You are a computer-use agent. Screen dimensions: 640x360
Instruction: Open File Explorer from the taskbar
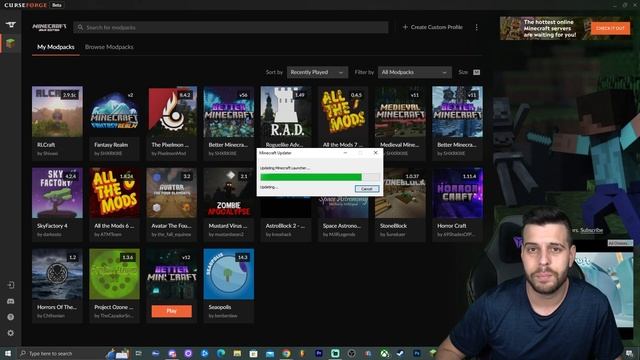tap(237, 353)
